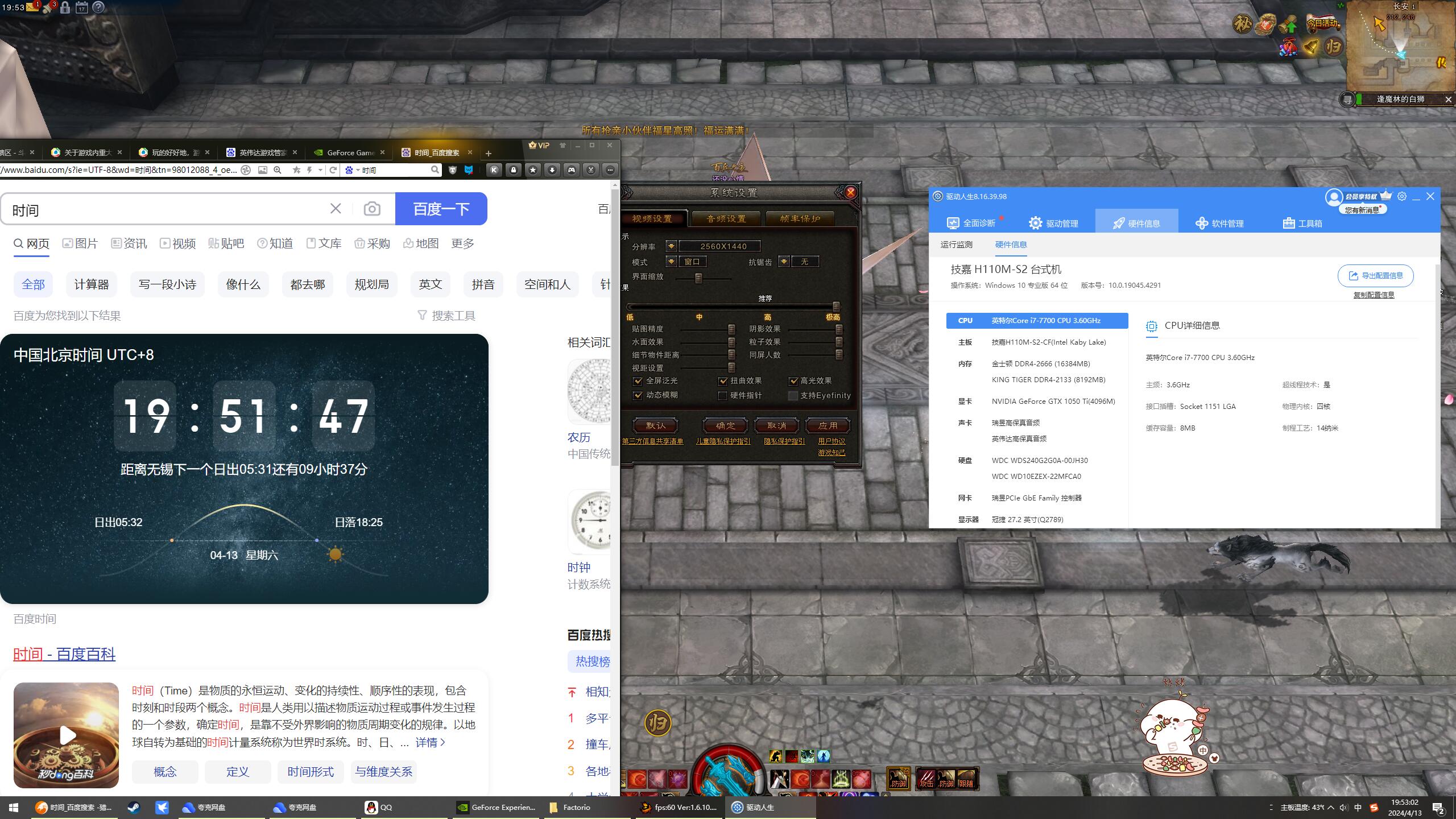
Task: Switch to the 帧率保护 tab
Action: click(x=800, y=219)
